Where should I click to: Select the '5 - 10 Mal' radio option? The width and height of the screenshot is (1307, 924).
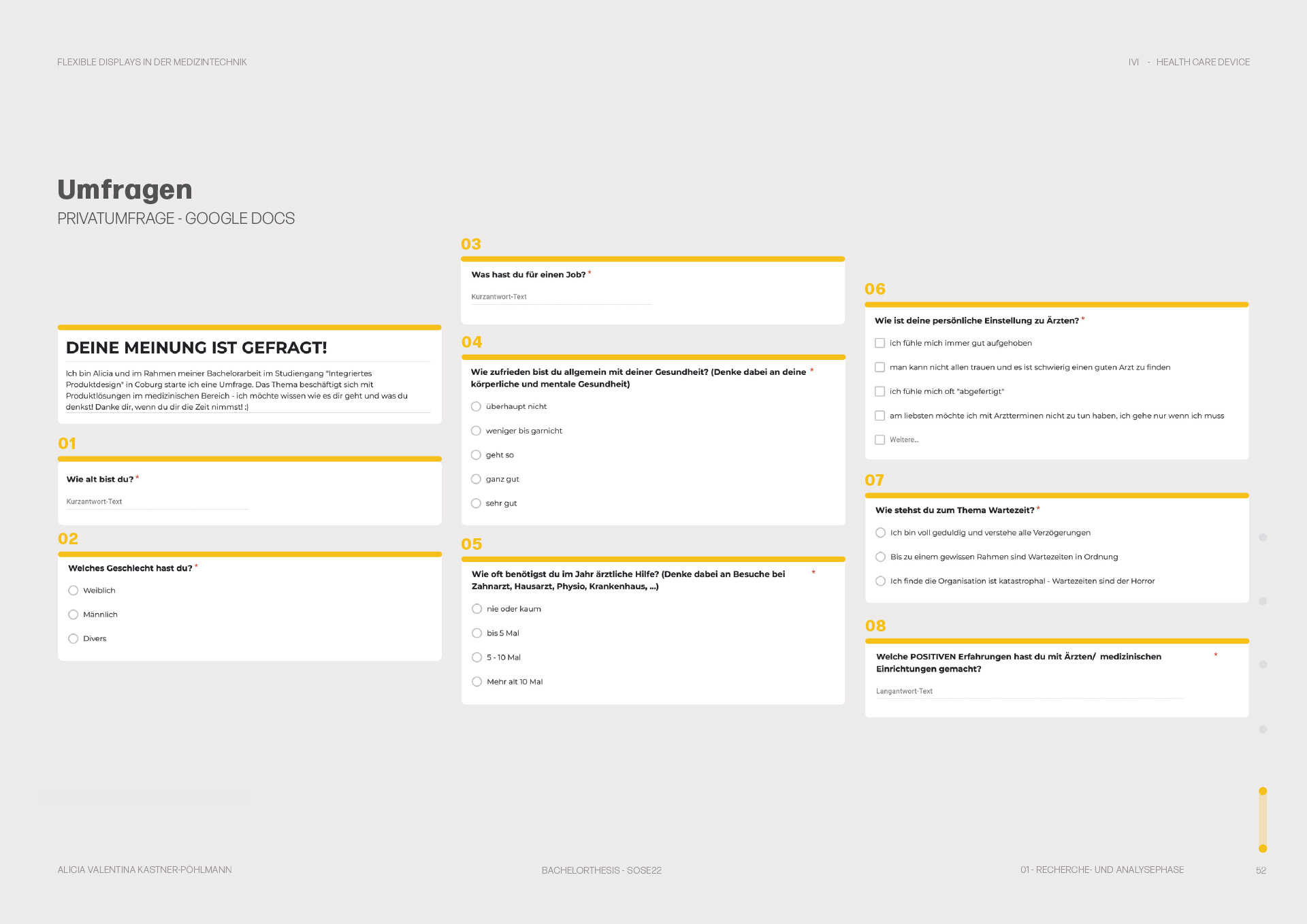[477, 657]
